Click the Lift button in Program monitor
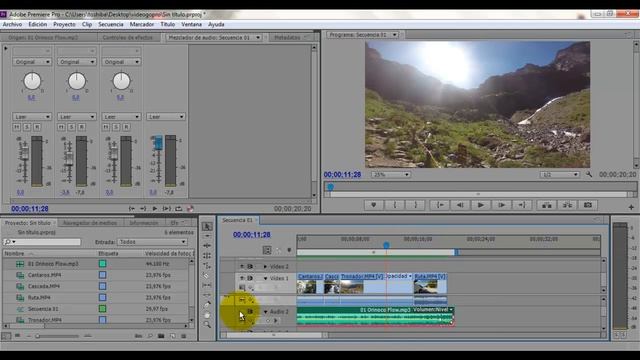The width and height of the screenshot is (640, 360). pyautogui.click(x=547, y=205)
